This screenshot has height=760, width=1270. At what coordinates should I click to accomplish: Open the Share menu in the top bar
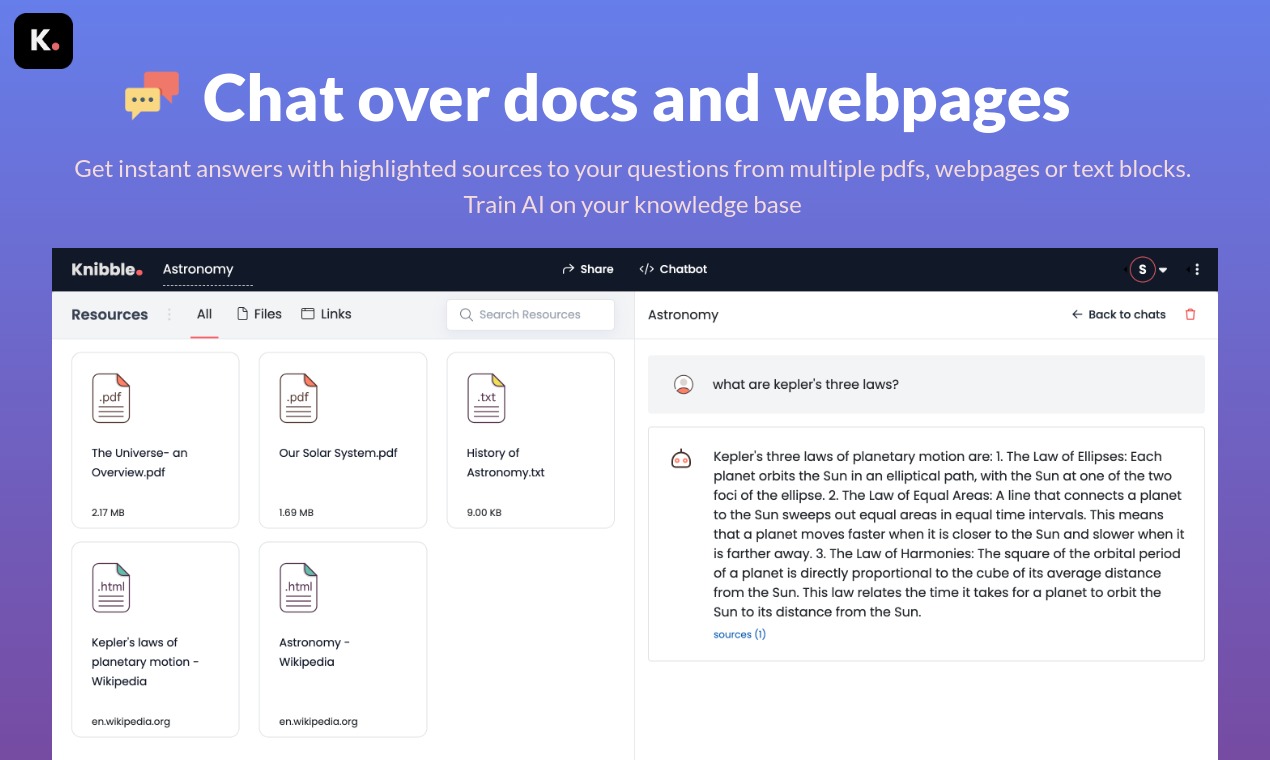click(x=587, y=269)
